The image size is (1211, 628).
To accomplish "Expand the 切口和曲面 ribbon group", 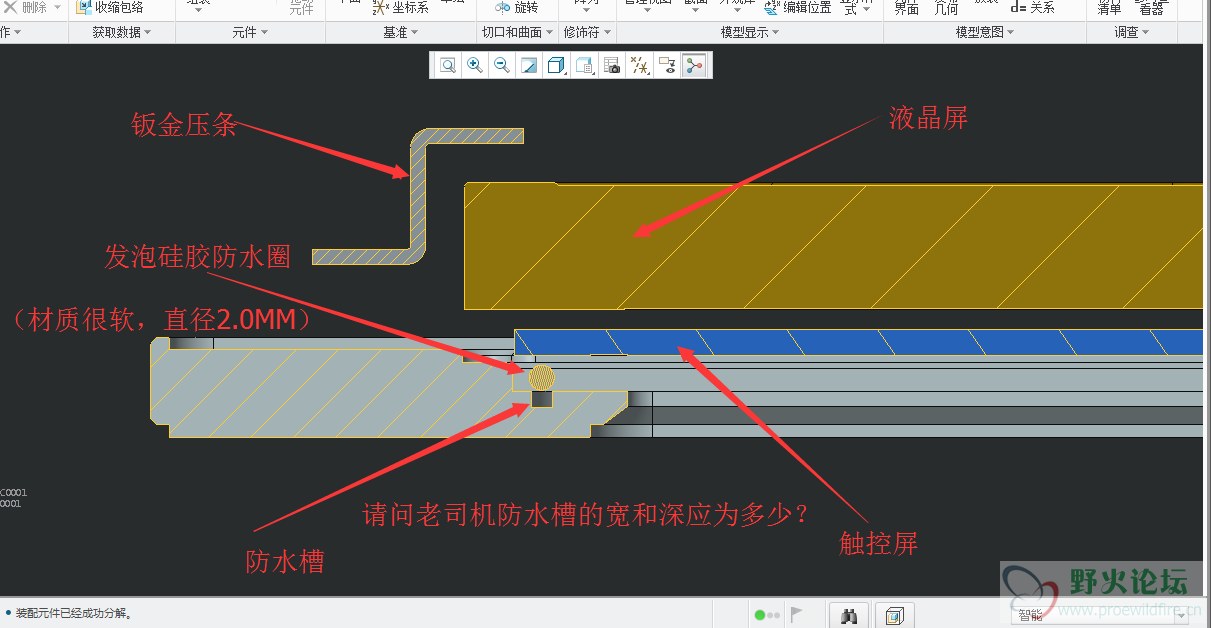I will [x=517, y=32].
